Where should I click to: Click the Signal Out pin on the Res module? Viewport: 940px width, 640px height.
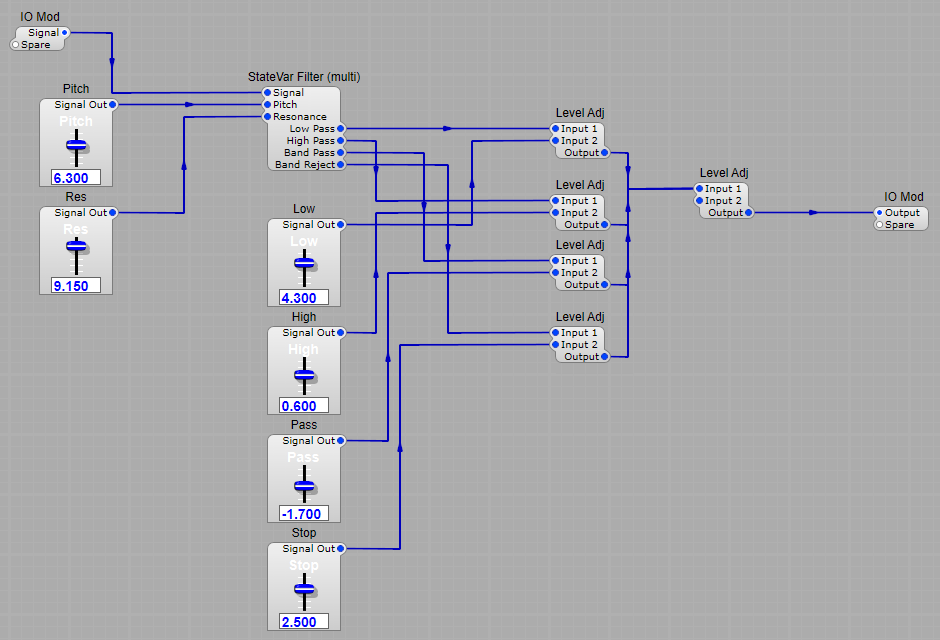coord(111,212)
